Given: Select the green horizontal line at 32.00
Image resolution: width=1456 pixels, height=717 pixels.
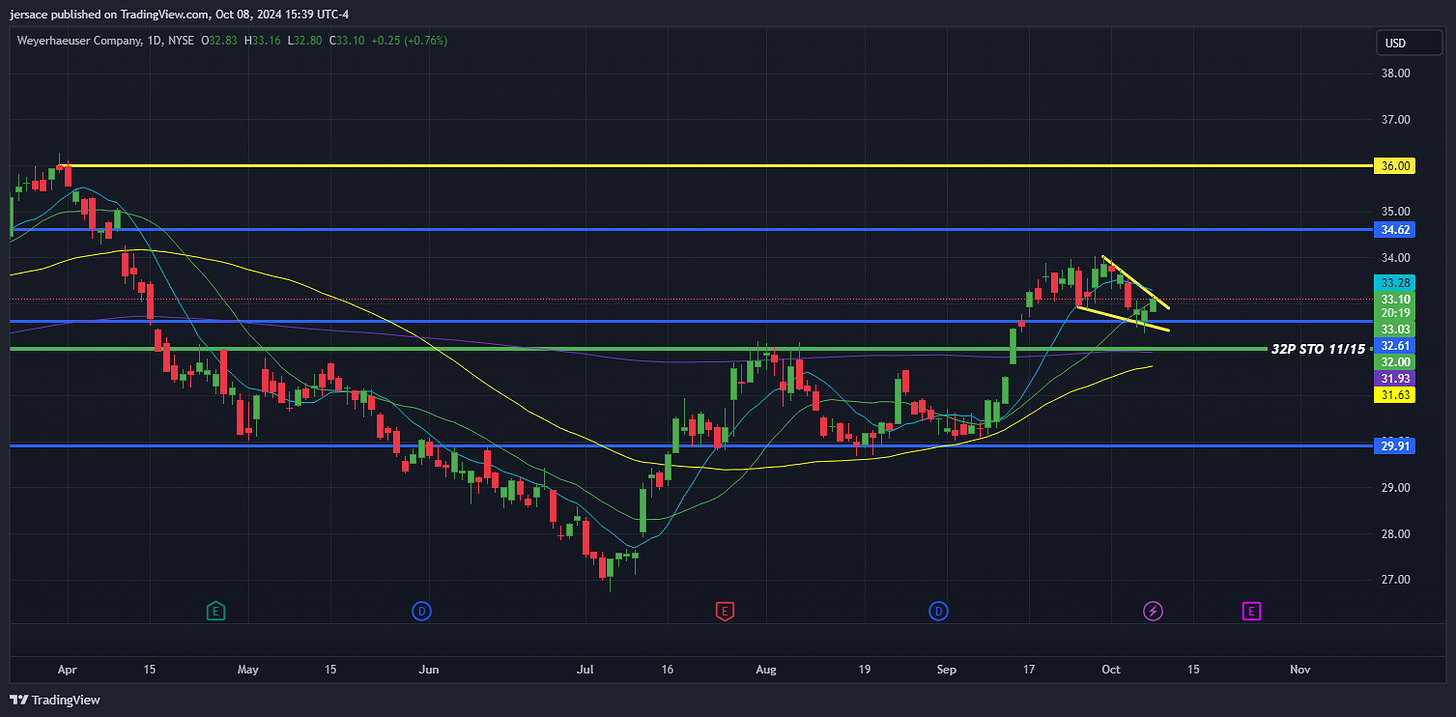Looking at the screenshot, I should click(640, 349).
